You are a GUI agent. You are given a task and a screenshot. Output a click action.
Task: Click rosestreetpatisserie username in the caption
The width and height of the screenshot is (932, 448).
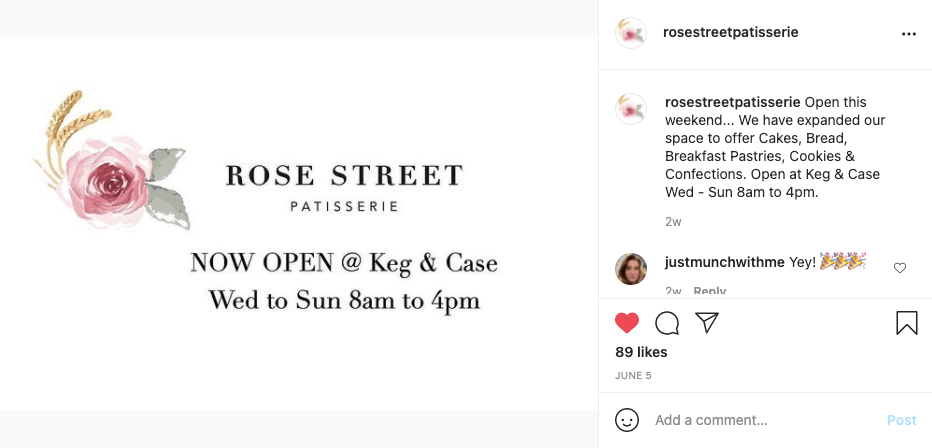pyautogui.click(x=732, y=102)
